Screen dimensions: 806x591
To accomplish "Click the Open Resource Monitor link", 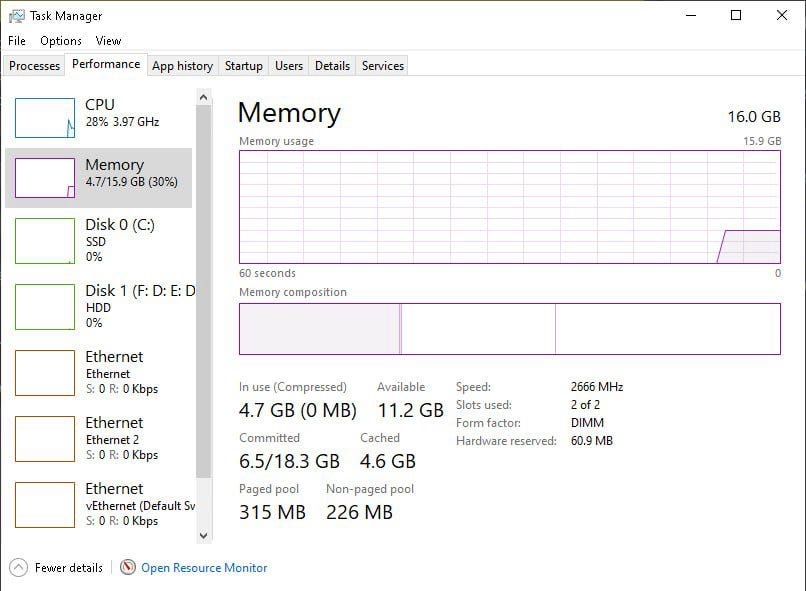I will coord(204,568).
